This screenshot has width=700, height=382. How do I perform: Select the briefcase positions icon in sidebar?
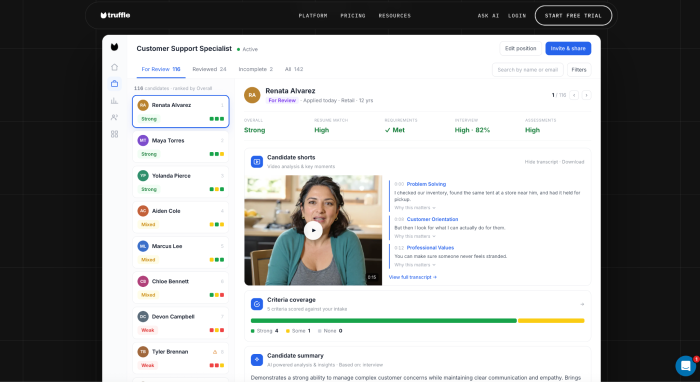114,83
